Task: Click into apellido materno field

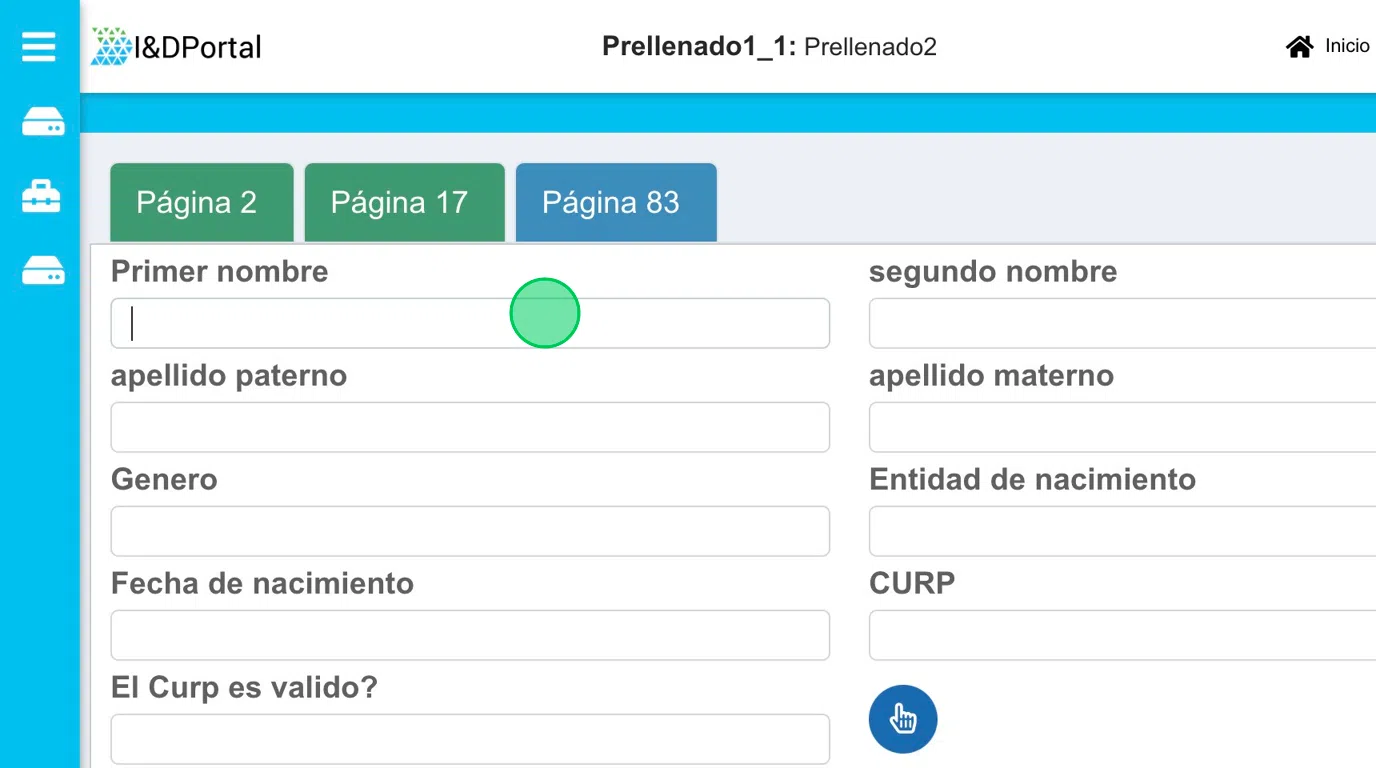Action: pos(1120,427)
